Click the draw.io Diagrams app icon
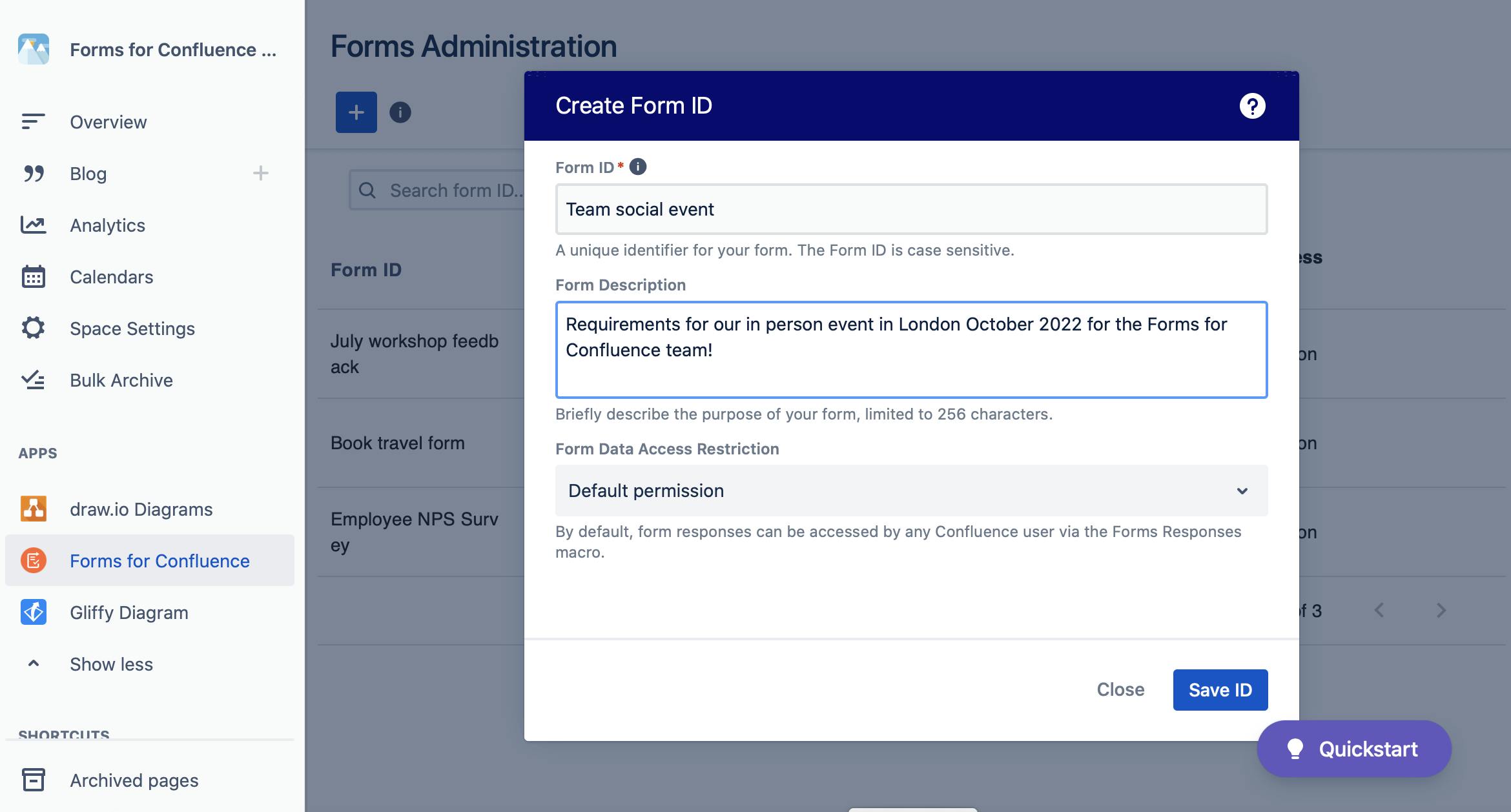The image size is (1511, 812). tap(34, 509)
